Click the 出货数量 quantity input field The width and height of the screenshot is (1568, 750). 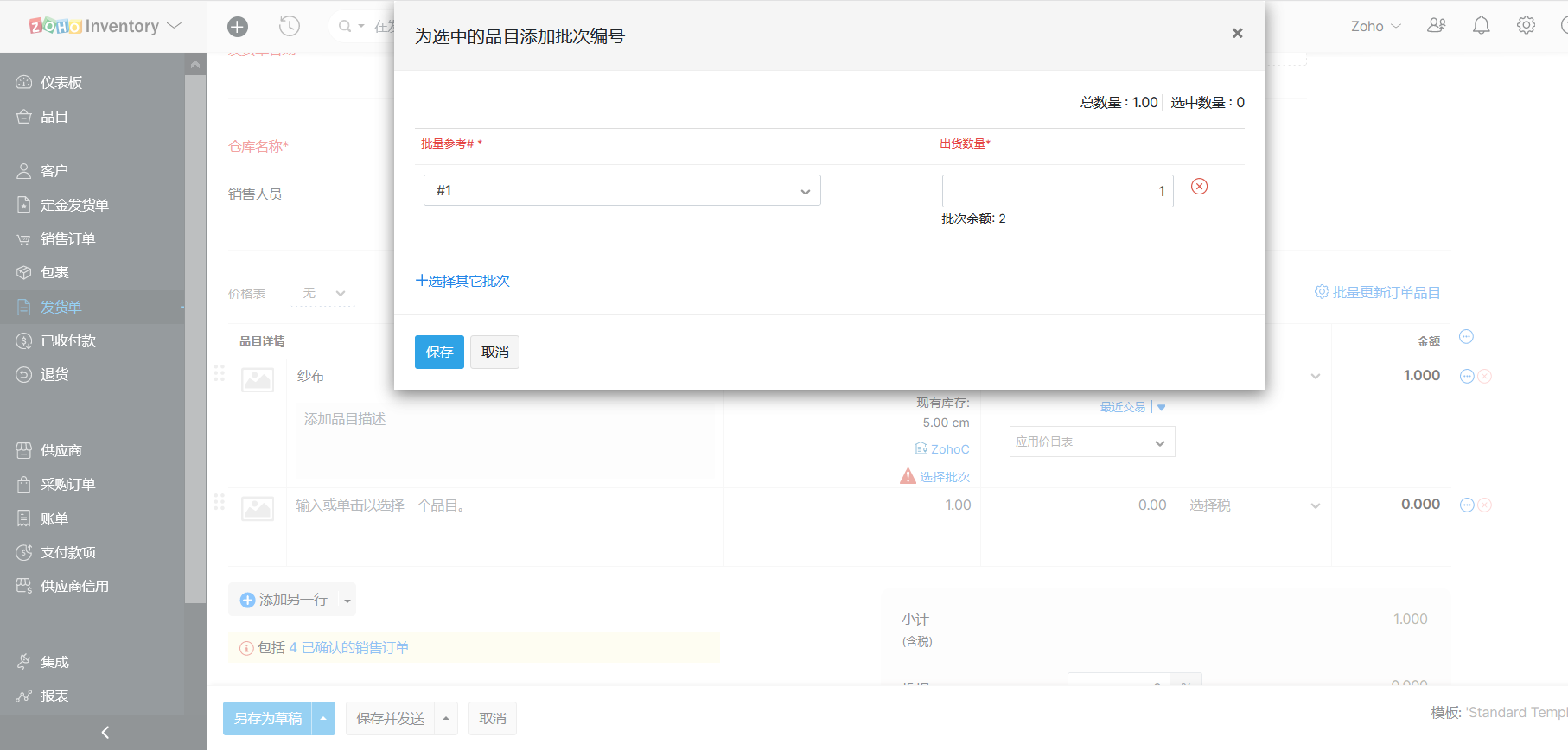pos(1056,191)
